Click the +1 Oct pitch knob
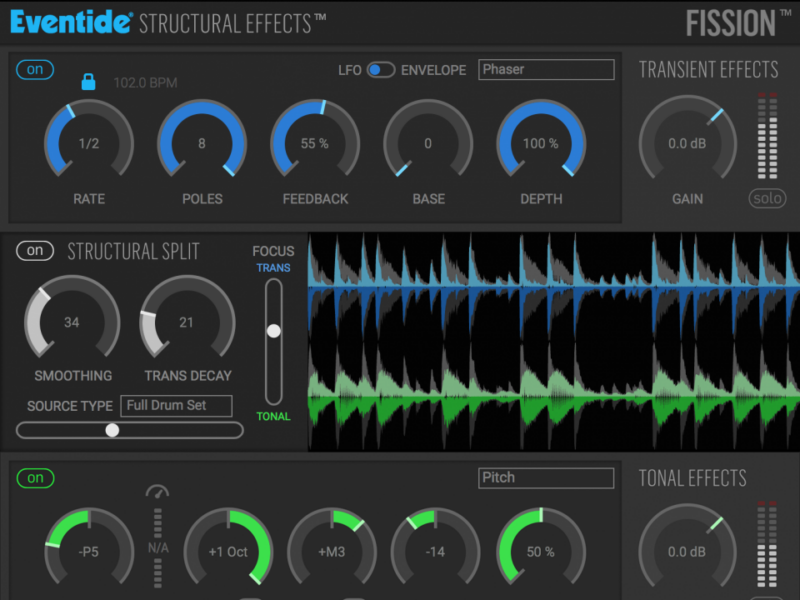This screenshot has width=800, height=600. [228, 552]
